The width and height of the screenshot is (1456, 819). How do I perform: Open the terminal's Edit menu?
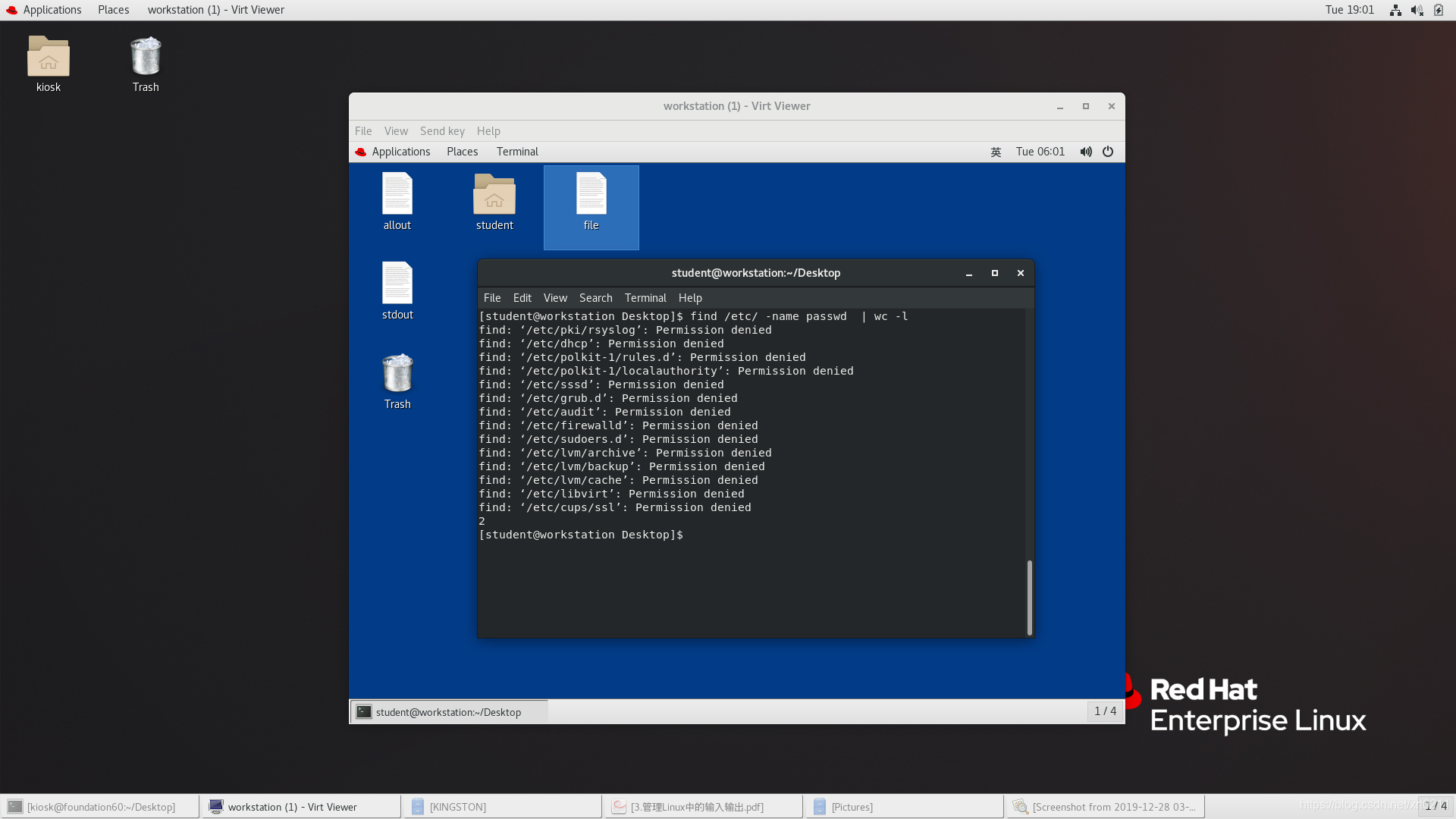tap(522, 298)
